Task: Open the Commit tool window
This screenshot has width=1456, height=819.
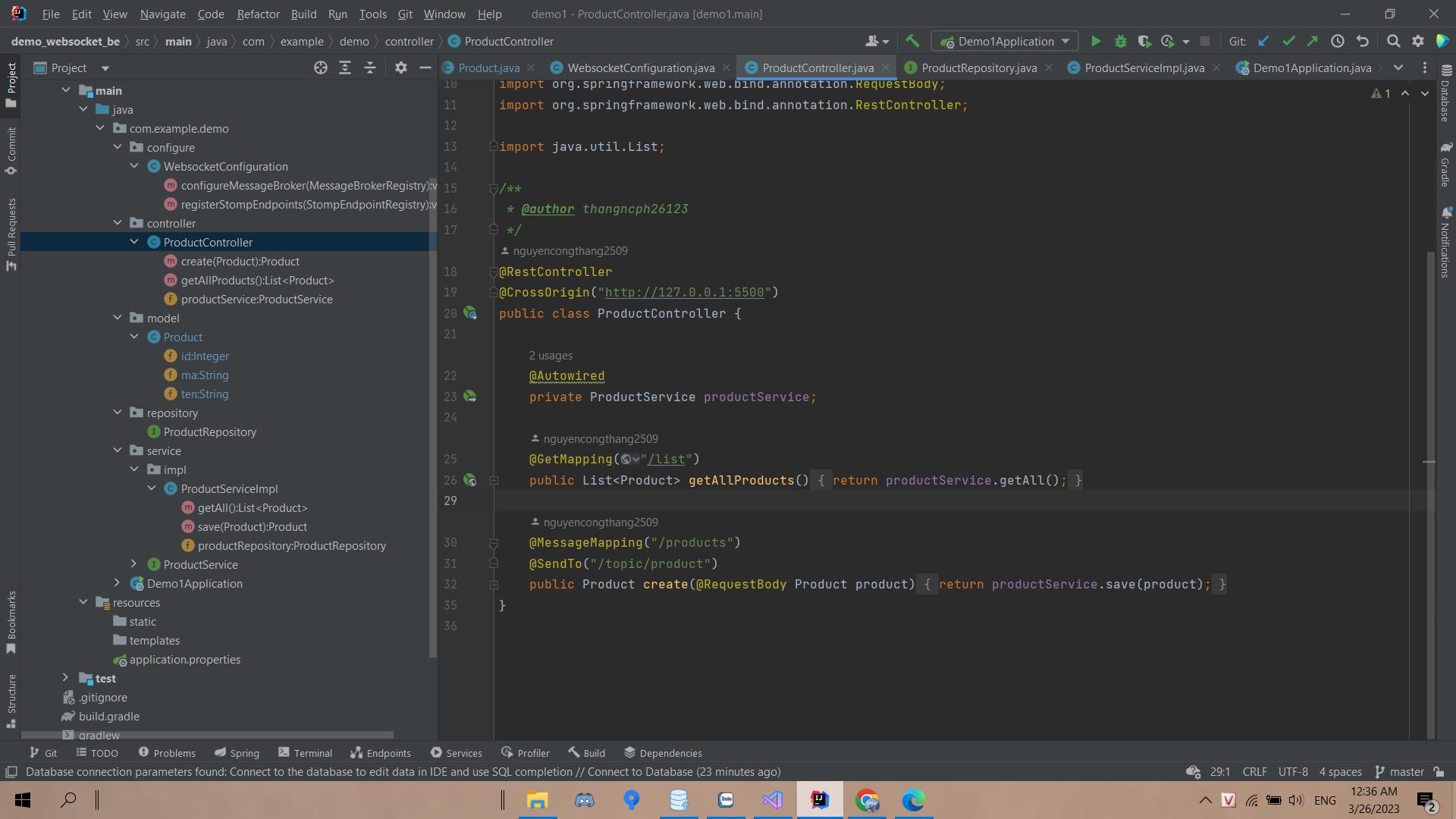Action: pyautogui.click(x=11, y=151)
